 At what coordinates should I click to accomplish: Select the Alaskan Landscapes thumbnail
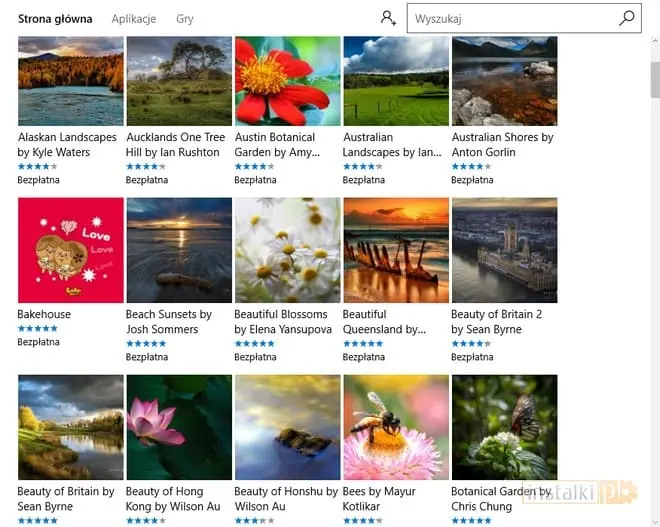click(70, 81)
